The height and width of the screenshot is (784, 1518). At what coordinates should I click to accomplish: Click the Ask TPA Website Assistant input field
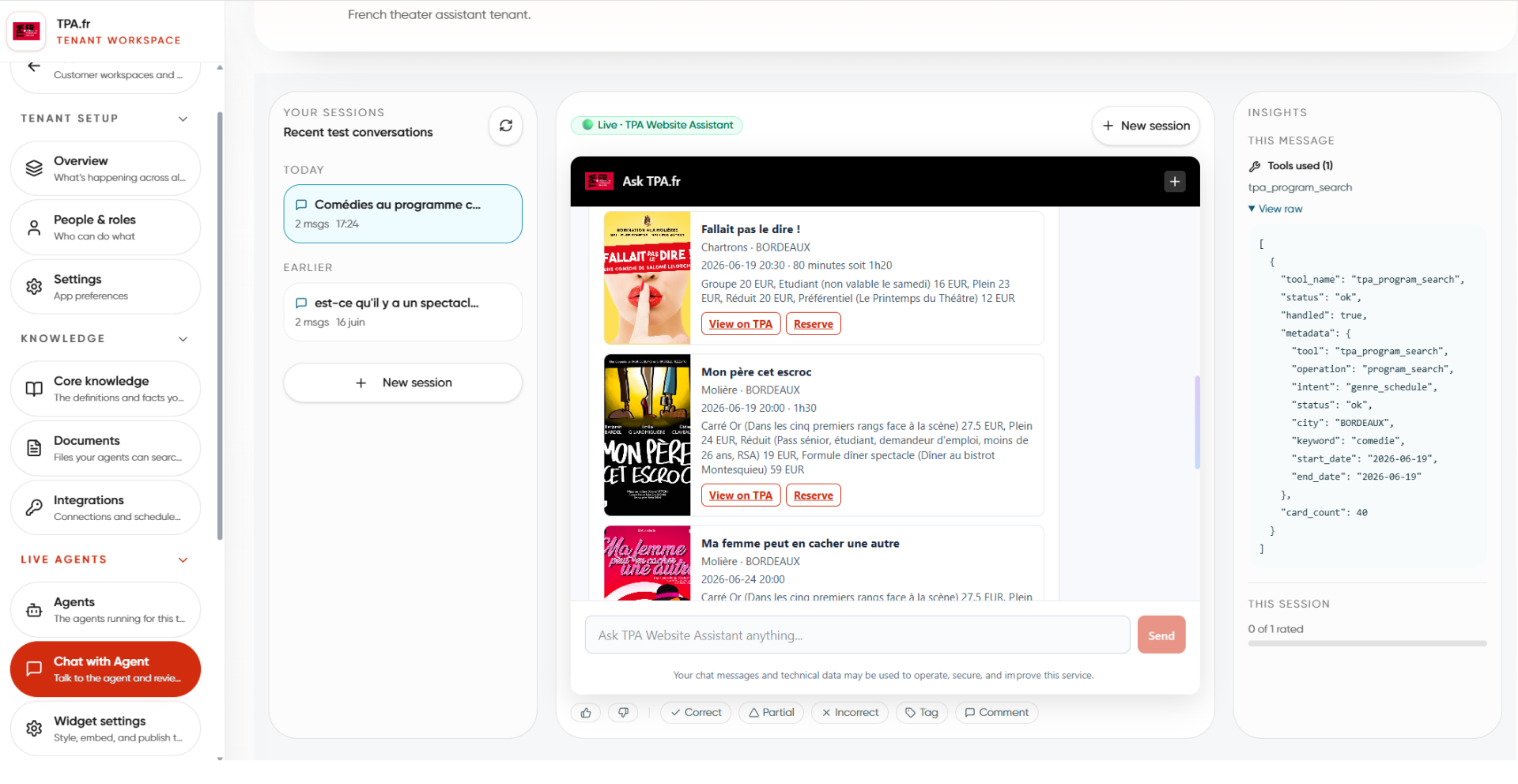(857, 635)
